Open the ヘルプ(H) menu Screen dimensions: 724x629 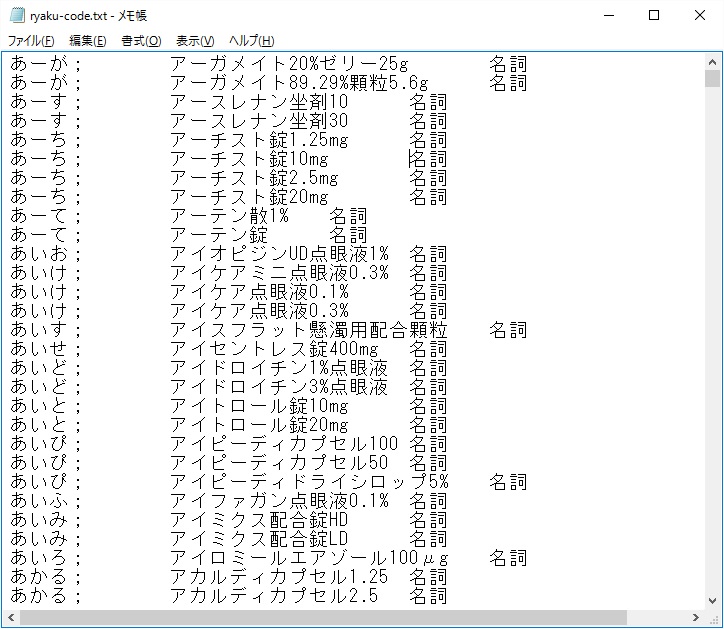(x=252, y=41)
